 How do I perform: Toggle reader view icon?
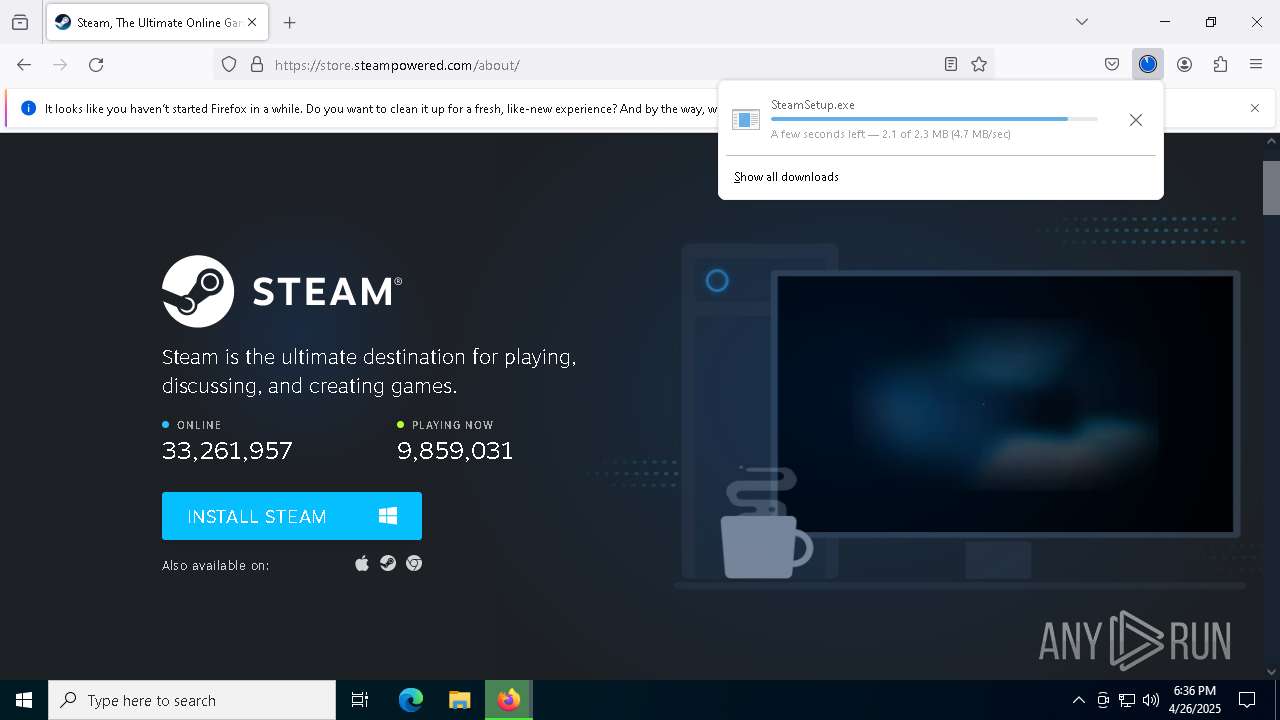951,65
